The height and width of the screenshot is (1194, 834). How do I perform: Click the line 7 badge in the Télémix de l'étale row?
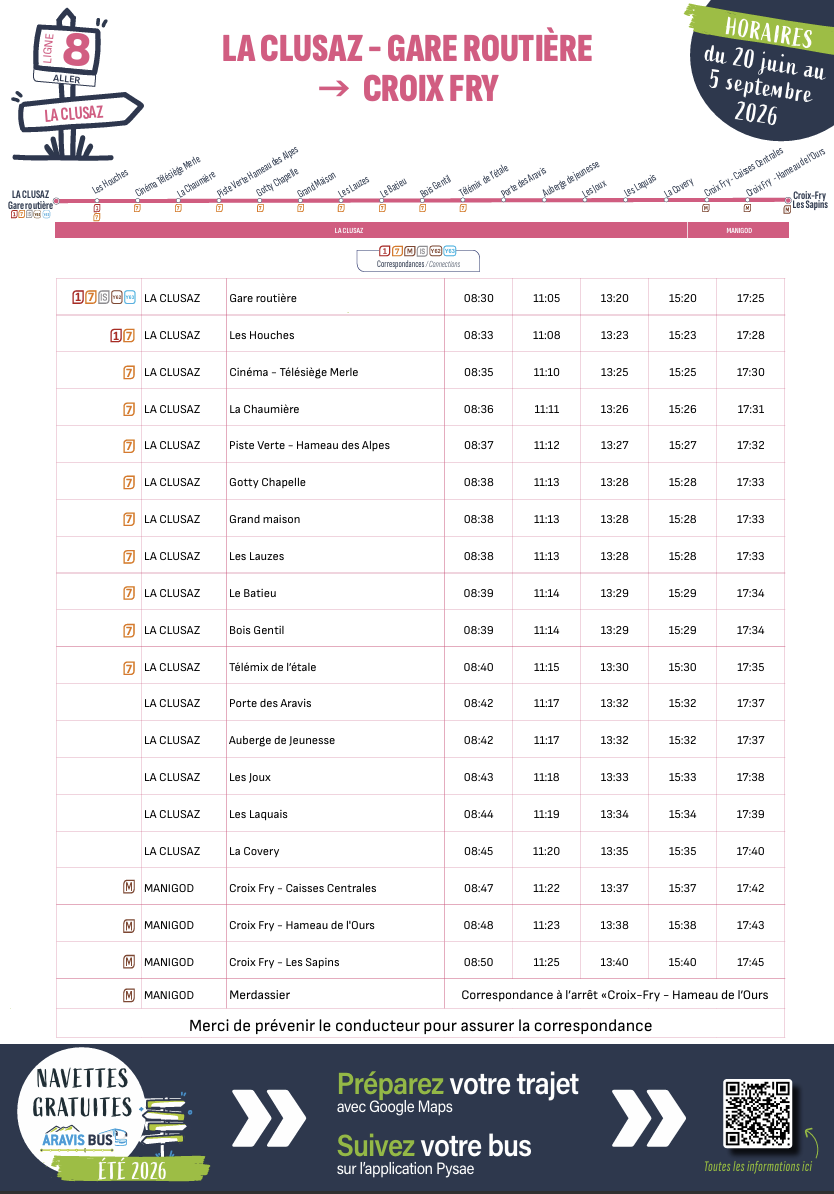pos(129,668)
